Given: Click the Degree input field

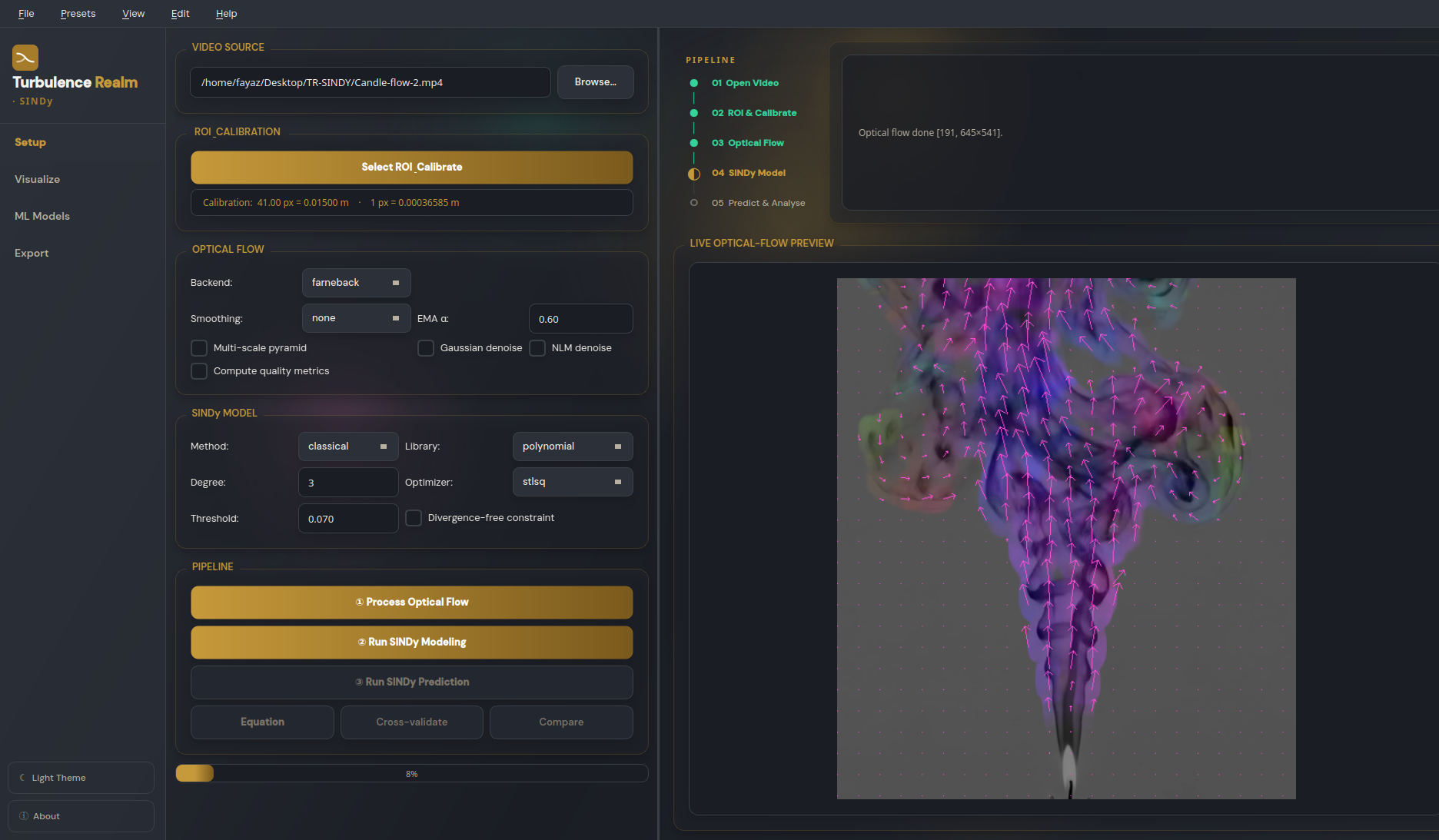Looking at the screenshot, I should 348,483.
